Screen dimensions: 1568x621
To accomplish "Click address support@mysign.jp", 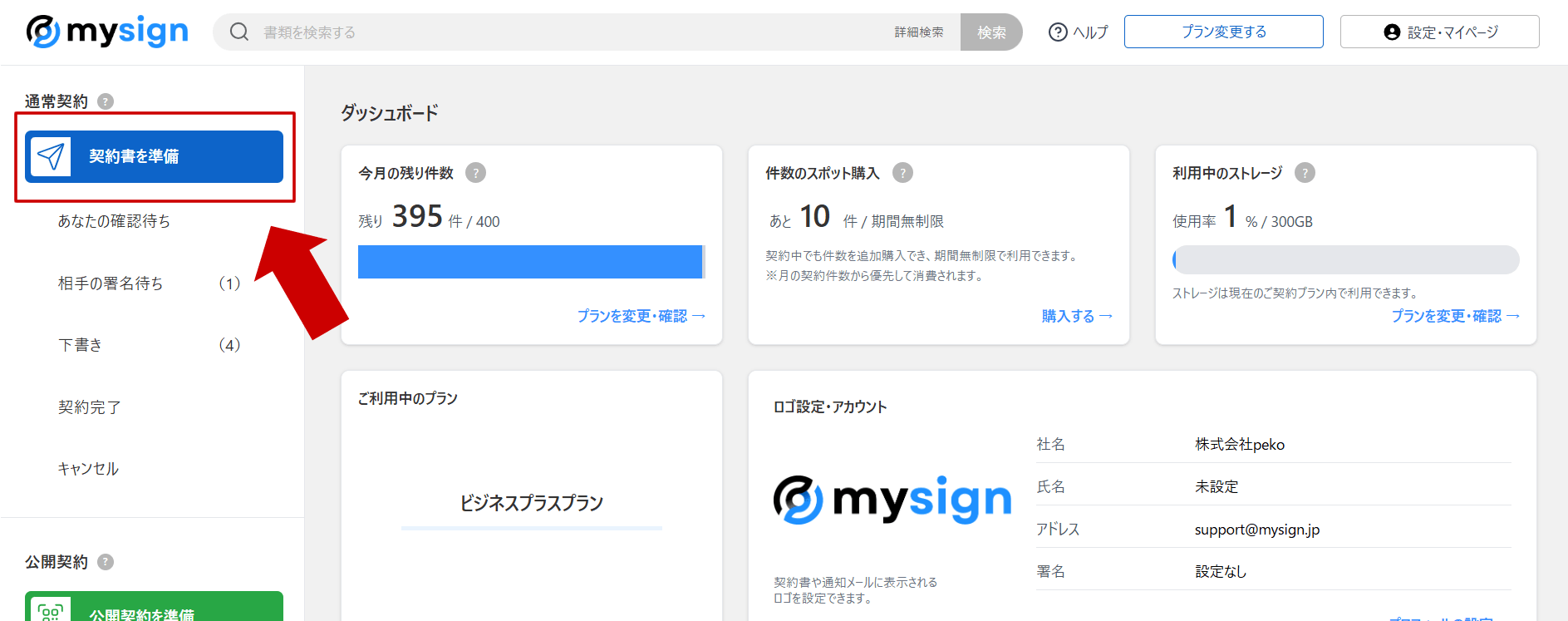I will pos(1257,530).
